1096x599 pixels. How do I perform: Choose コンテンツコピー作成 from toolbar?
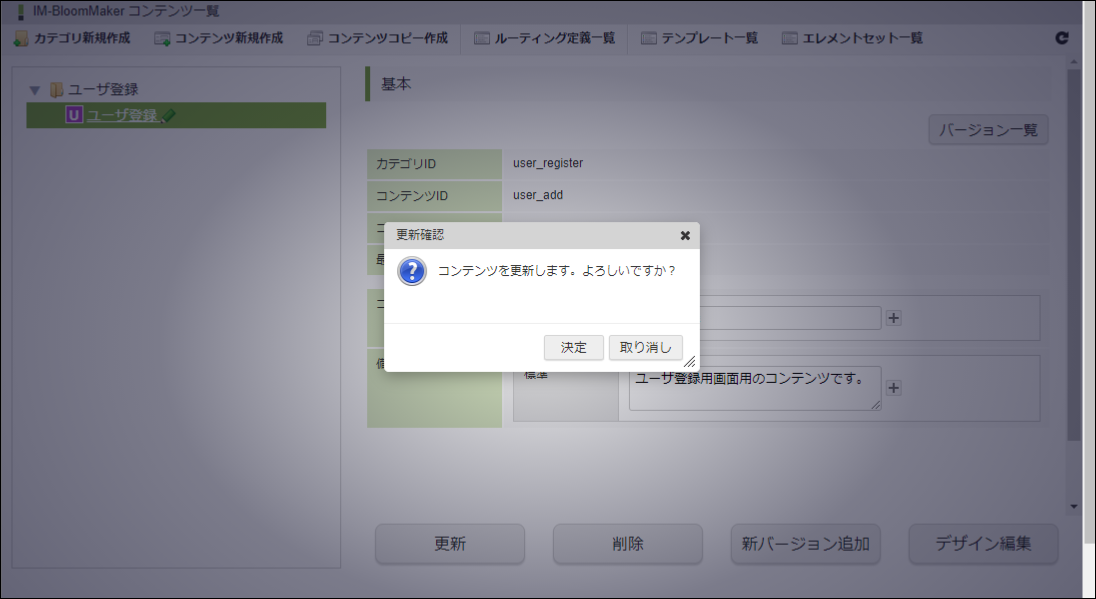coord(377,38)
